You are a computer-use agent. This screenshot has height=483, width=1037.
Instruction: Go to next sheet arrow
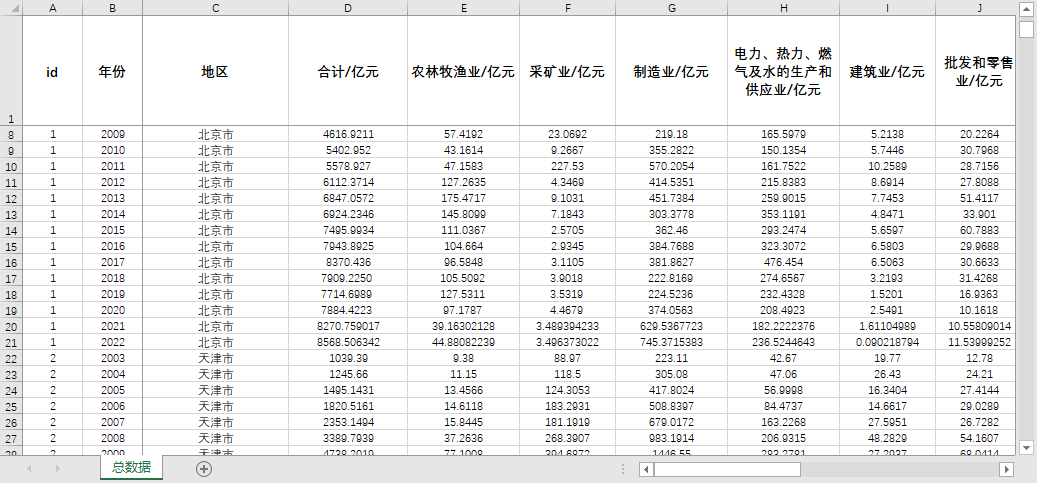[x=58, y=468]
